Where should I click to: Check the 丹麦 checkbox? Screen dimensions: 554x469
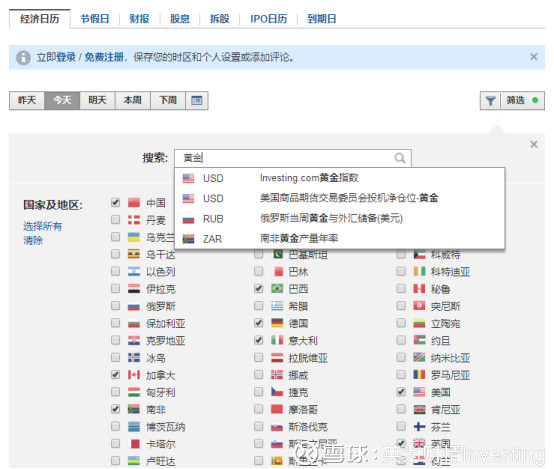(x=115, y=219)
